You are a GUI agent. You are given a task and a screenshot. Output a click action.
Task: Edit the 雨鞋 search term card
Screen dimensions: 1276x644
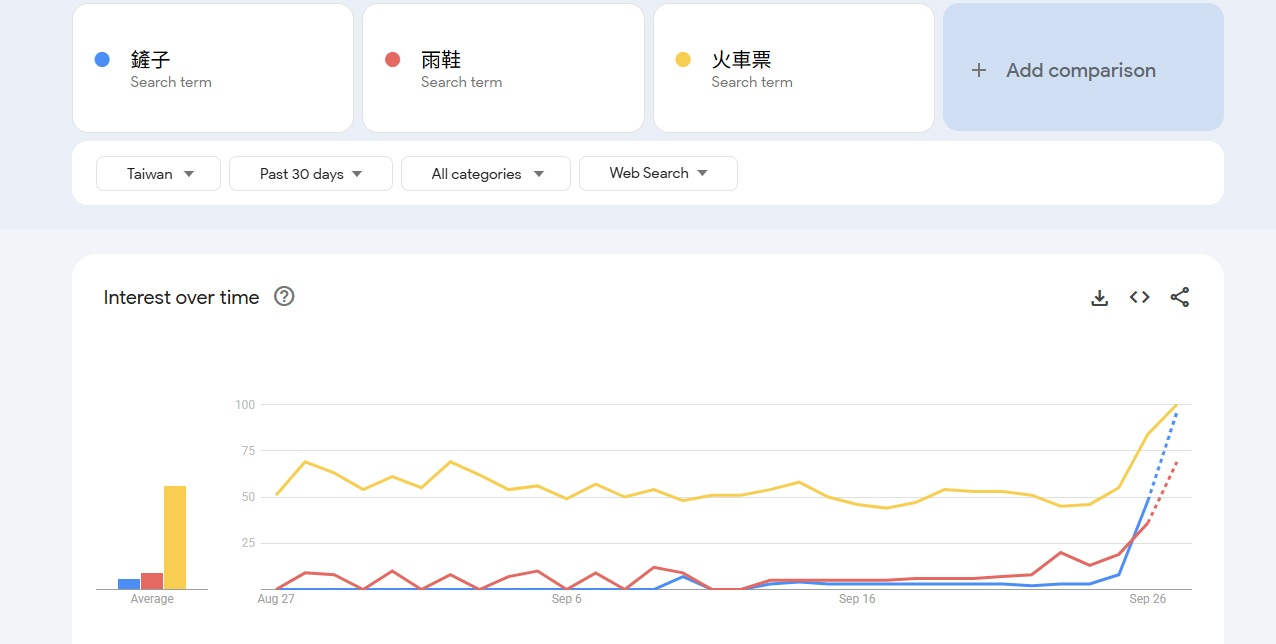502,68
